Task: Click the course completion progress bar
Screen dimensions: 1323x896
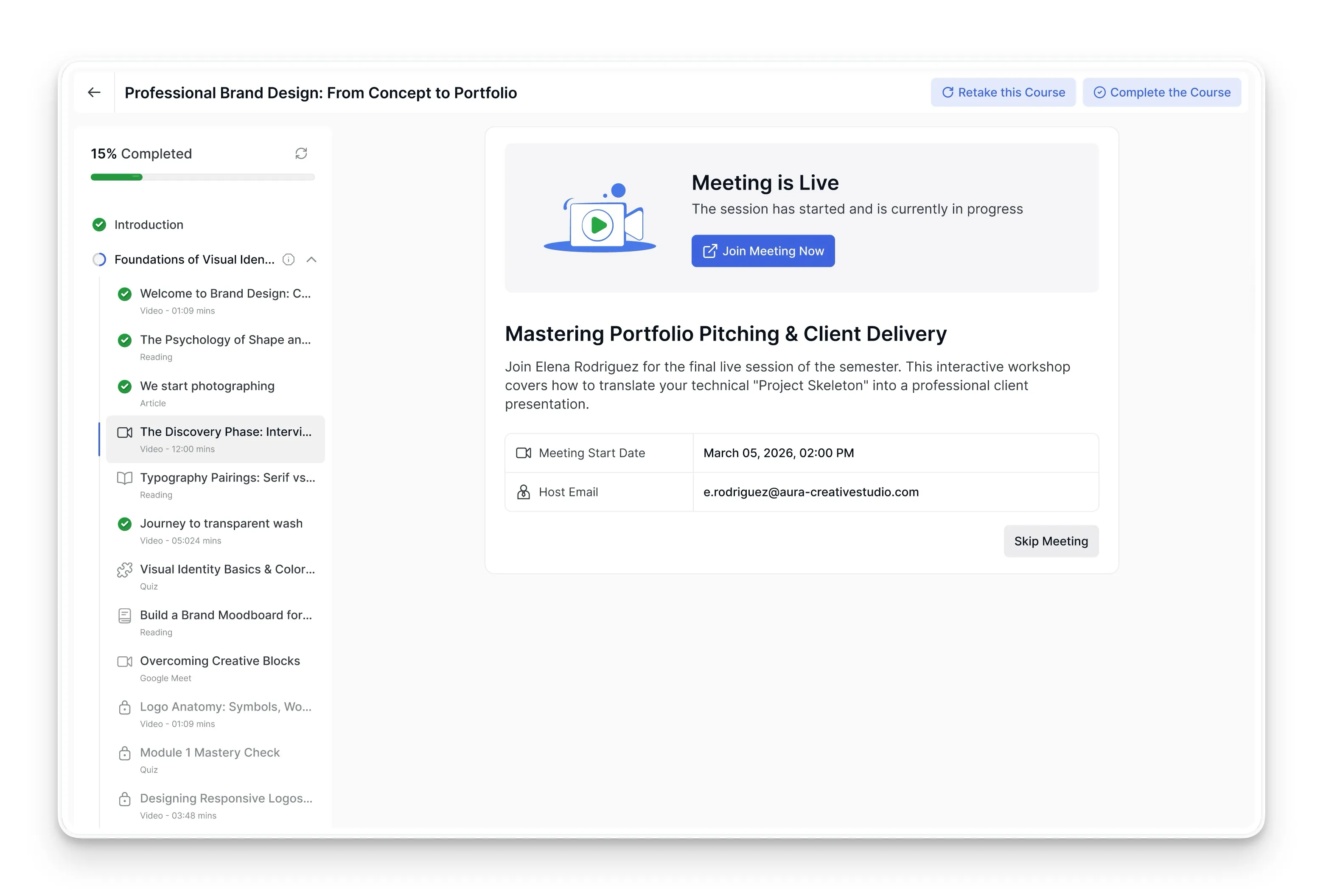Action: click(203, 177)
